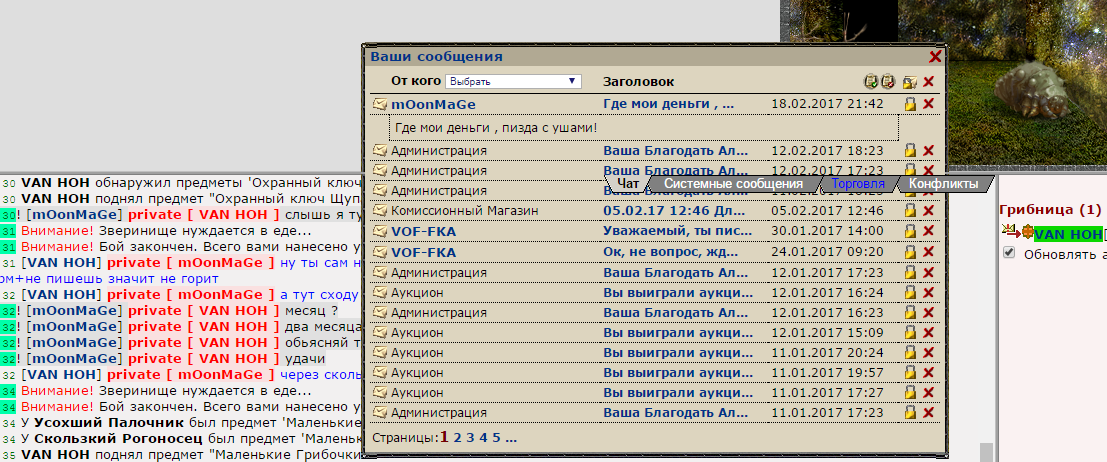Viewport: 1107px width, 462px height.
Task: Click envelope icon beside Комиссионный Магазин
Action: [x=380, y=211]
